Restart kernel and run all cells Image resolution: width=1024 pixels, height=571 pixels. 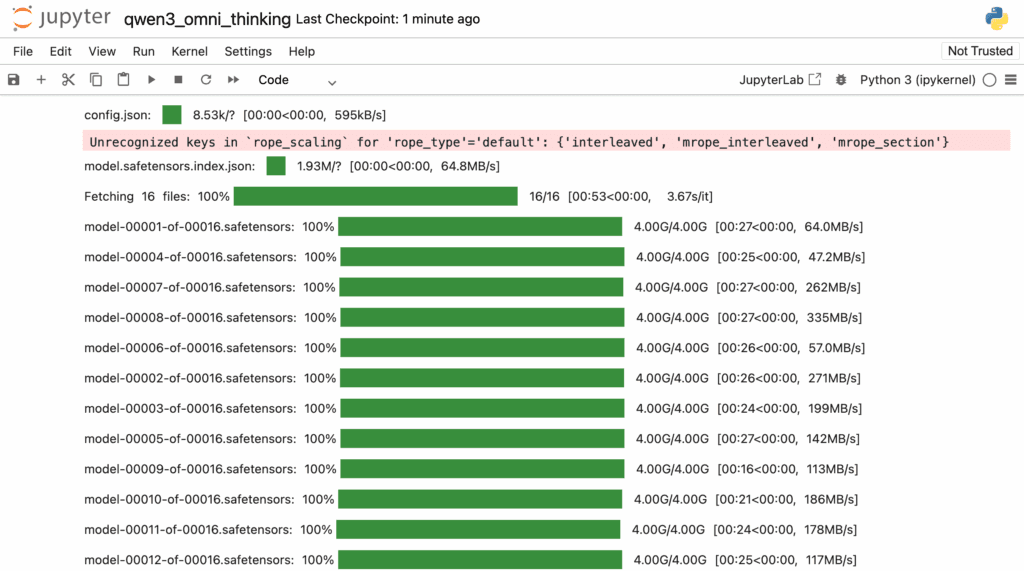click(233, 80)
